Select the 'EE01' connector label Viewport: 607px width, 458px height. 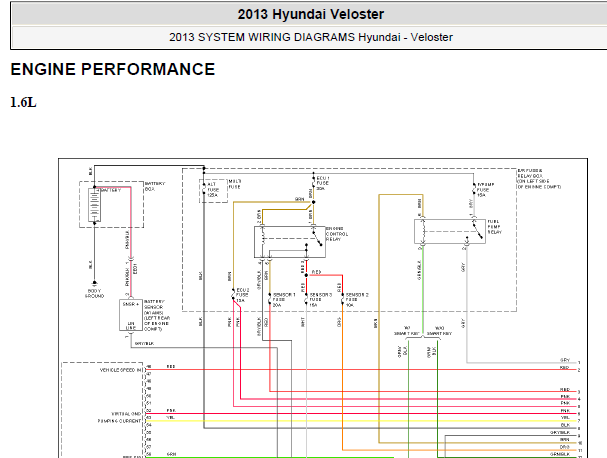pos(135,269)
